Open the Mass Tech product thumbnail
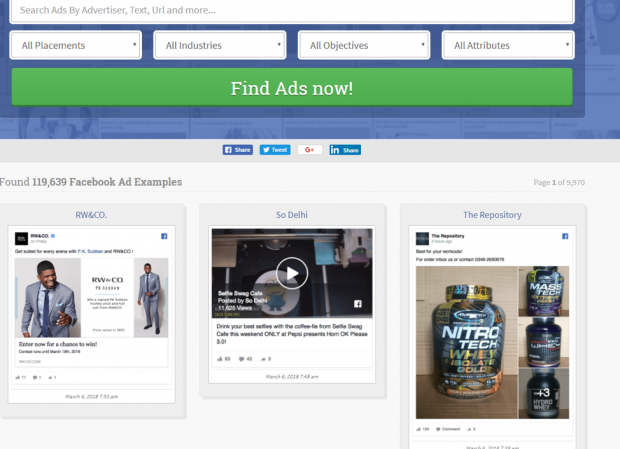 pyautogui.click(x=544, y=291)
